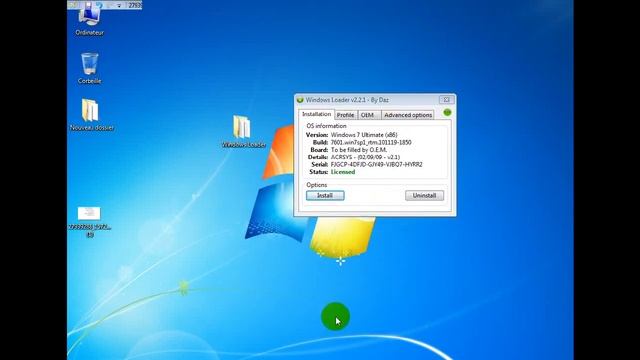Open the Advanced options tab

click(408, 115)
